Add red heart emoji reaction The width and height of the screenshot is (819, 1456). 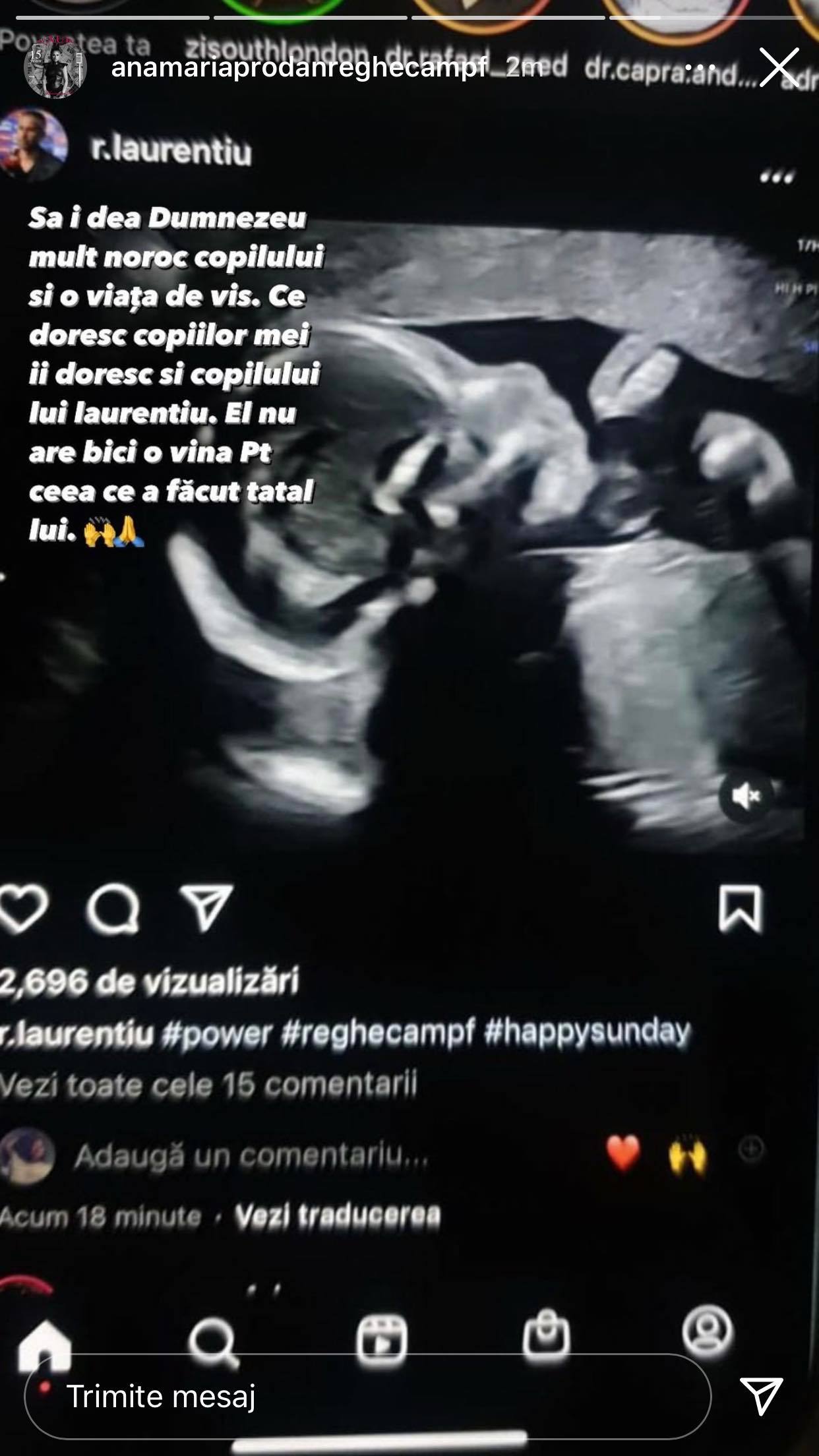pyautogui.click(x=623, y=1153)
